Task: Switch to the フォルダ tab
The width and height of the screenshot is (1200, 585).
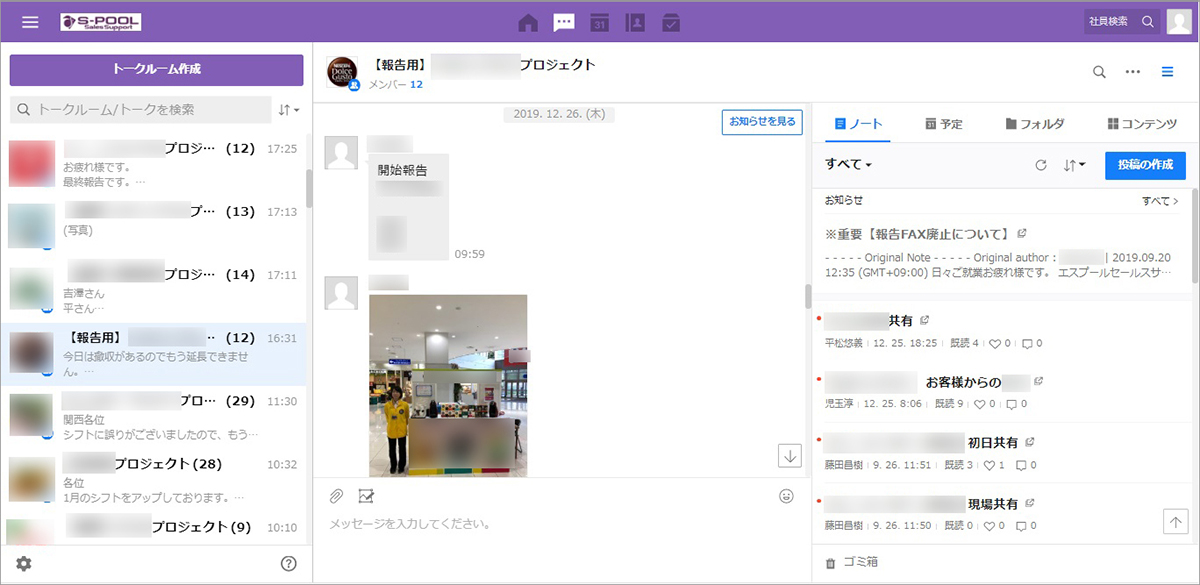Action: click(1034, 124)
